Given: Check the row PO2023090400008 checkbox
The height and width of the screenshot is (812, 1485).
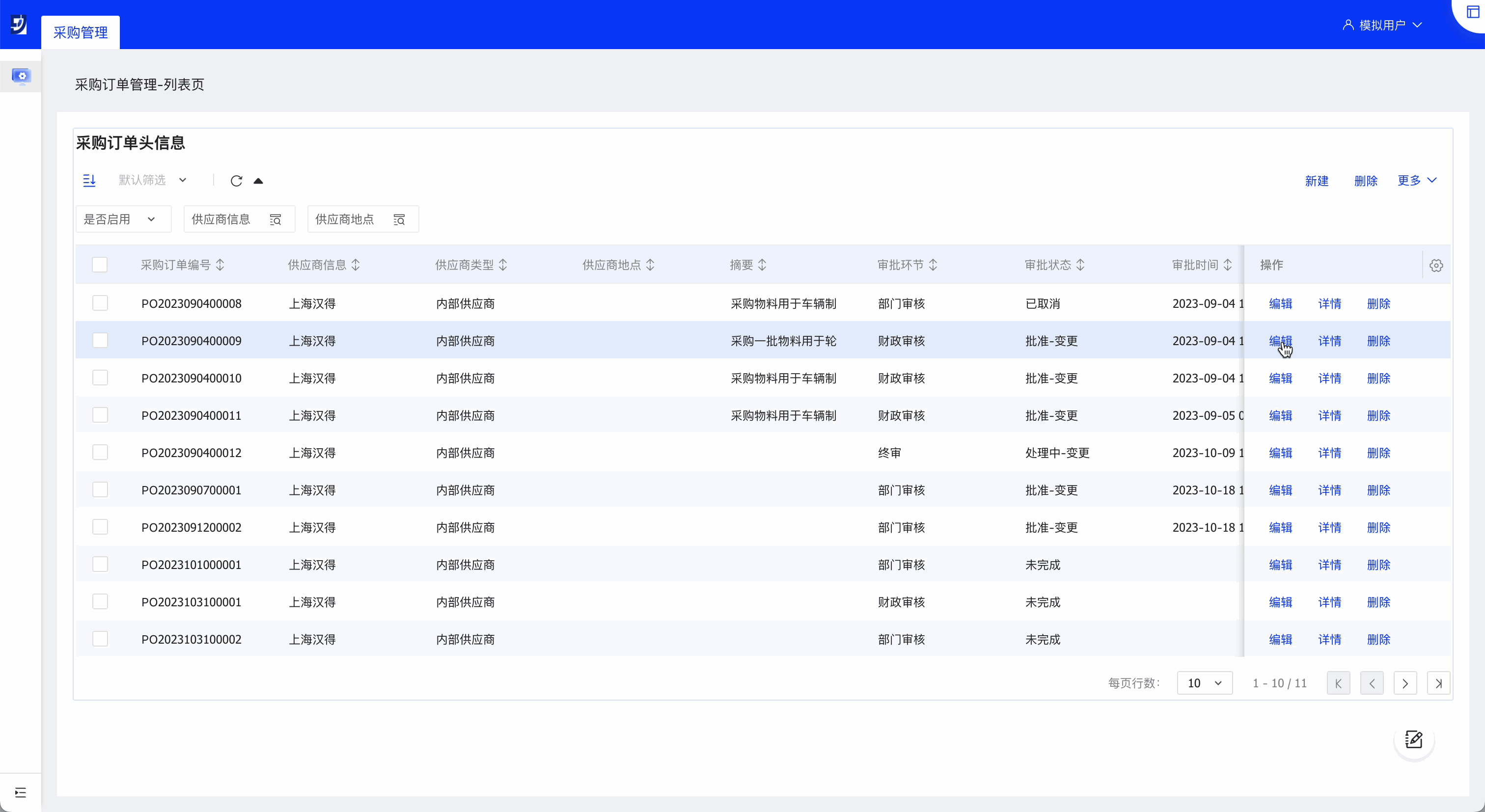Looking at the screenshot, I should [100, 303].
